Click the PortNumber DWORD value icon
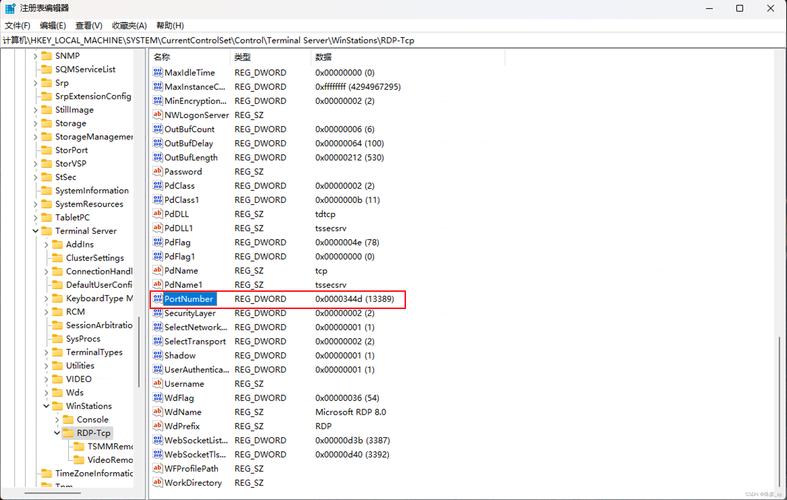Viewport: 787px width, 500px height. pyautogui.click(x=157, y=299)
